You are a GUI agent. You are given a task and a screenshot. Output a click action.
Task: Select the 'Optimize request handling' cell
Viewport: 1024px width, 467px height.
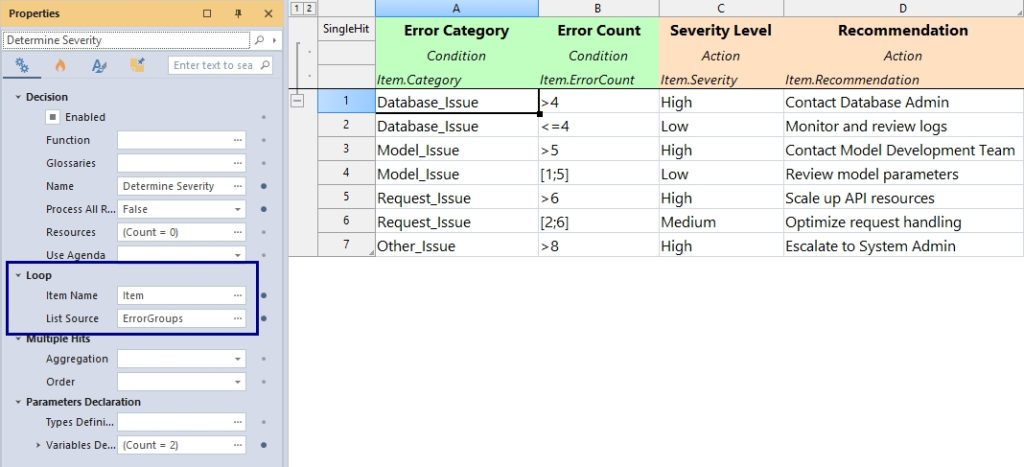click(903, 222)
